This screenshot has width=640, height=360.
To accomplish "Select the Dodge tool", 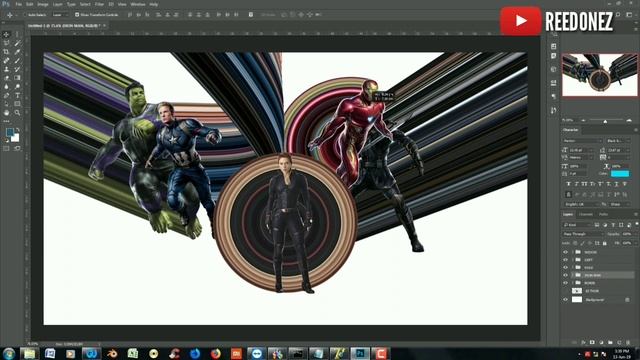I will tap(17, 87).
